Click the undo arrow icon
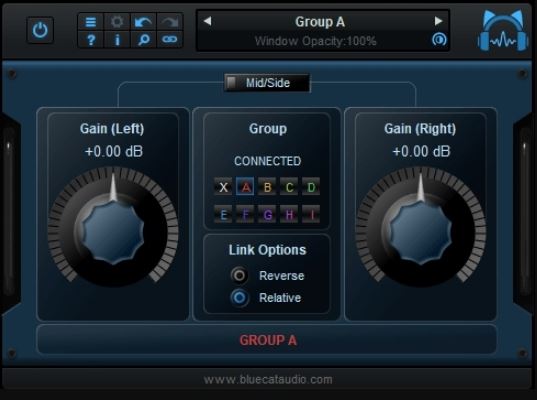Screen dimensions: 537x400 coord(143,22)
